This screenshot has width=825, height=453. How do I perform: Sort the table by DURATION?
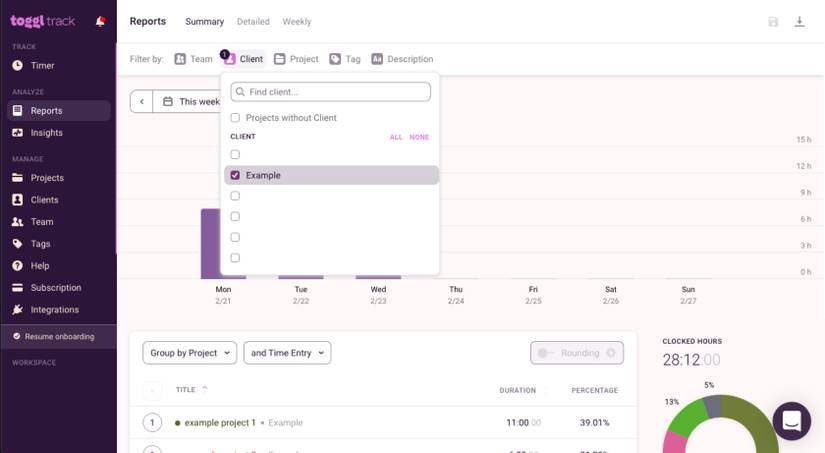coord(518,390)
